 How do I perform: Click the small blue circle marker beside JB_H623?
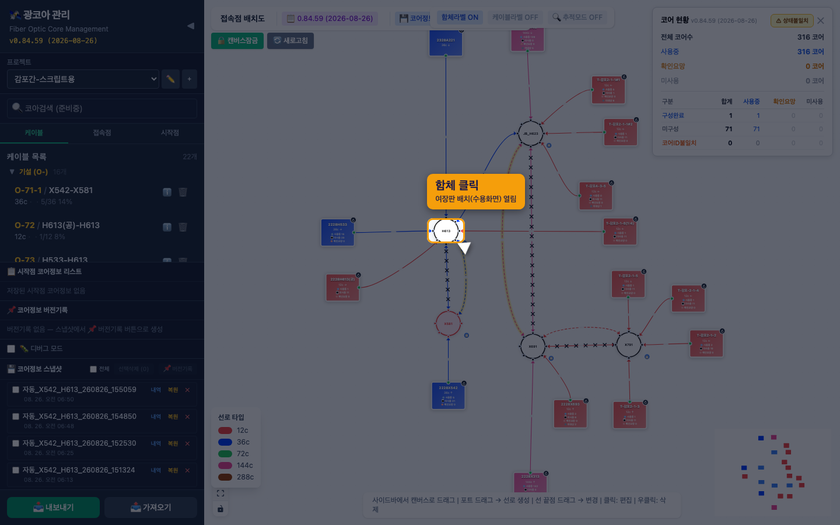coord(549,145)
